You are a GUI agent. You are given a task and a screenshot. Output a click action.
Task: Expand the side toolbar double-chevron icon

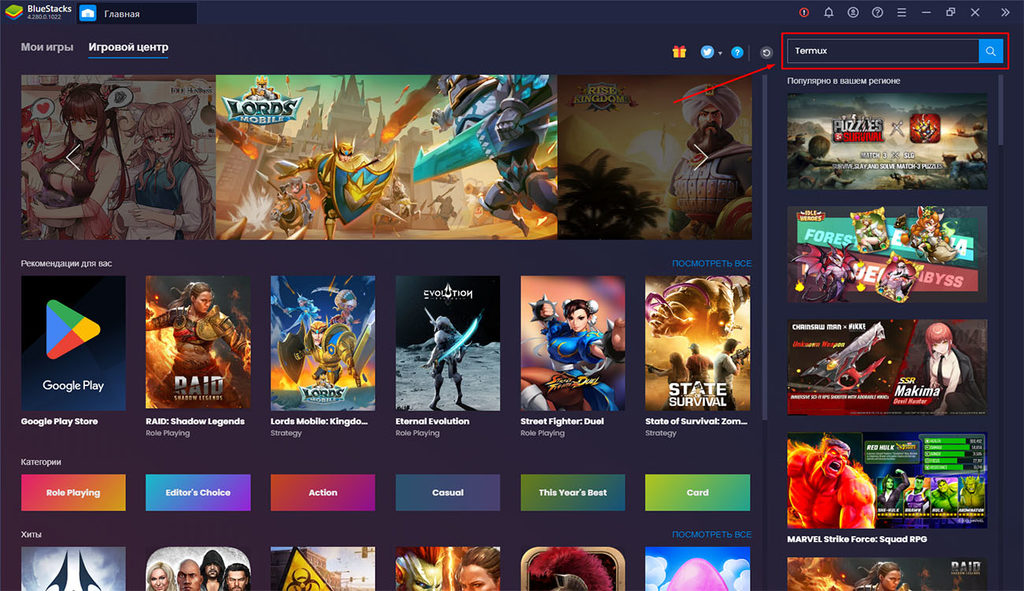click(1005, 12)
